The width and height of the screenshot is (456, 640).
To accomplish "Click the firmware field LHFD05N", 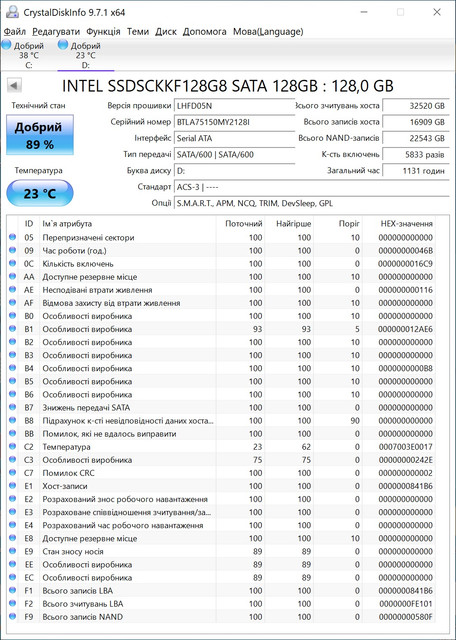I will point(234,106).
